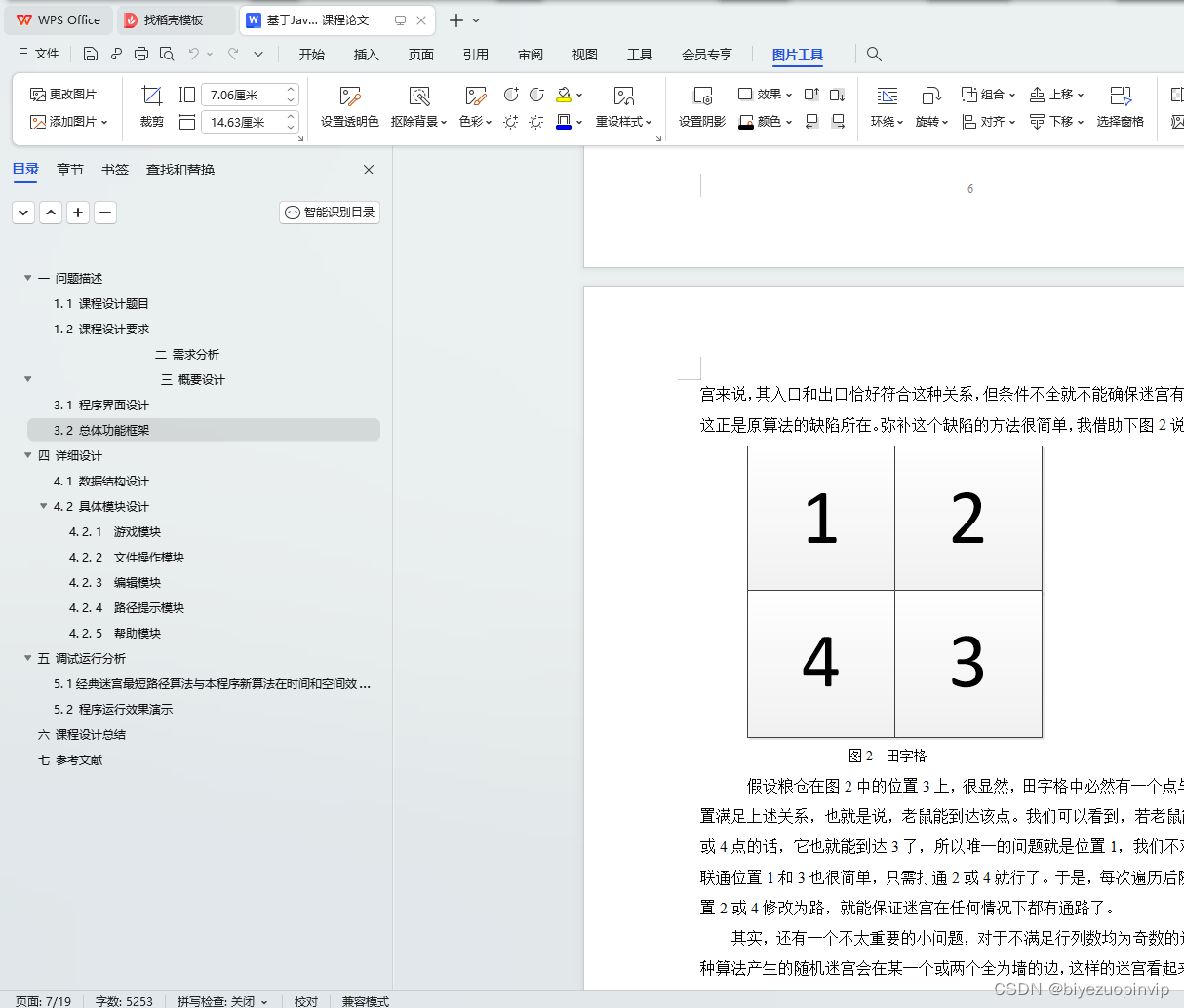Viewport: 1184px width, 1008px height.
Task: Click the 智能识别目录 smart outline button
Action: click(x=330, y=212)
